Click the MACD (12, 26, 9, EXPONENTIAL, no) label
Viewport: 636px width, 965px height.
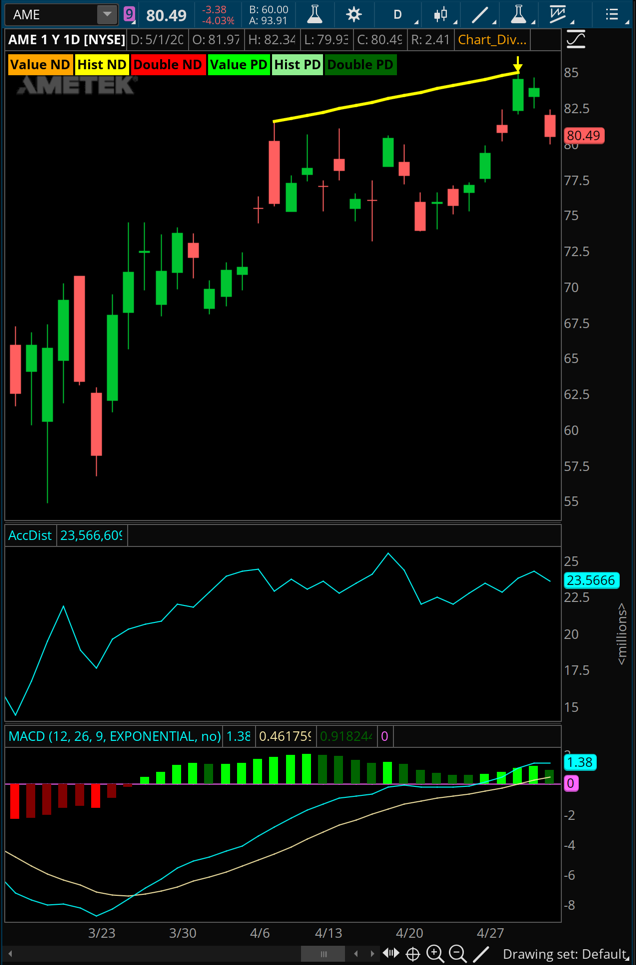coord(114,736)
